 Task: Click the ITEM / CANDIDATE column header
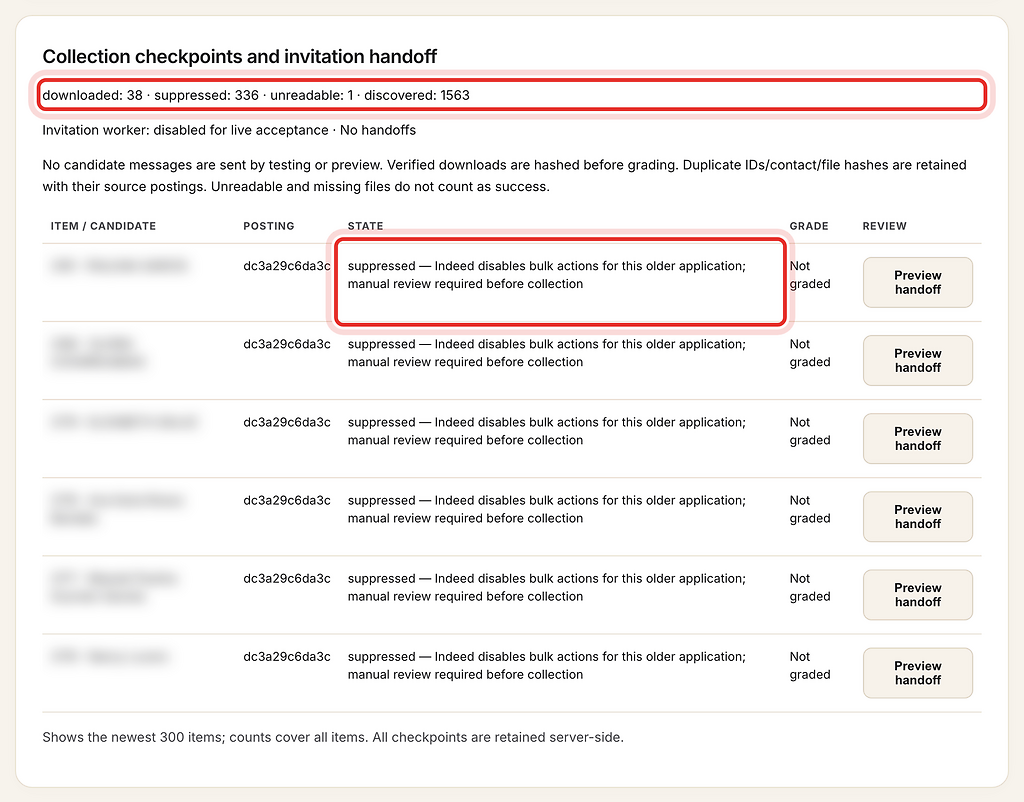pos(103,226)
